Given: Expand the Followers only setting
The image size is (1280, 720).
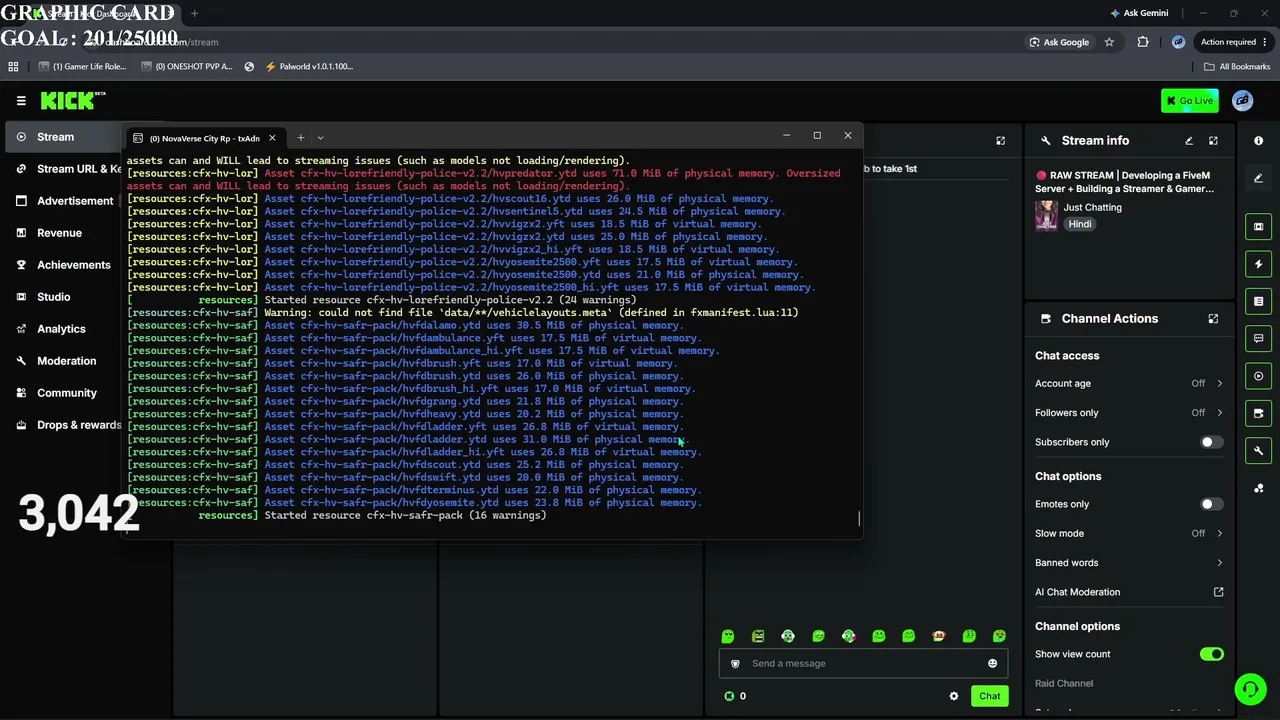Looking at the screenshot, I should [x=1129, y=413].
